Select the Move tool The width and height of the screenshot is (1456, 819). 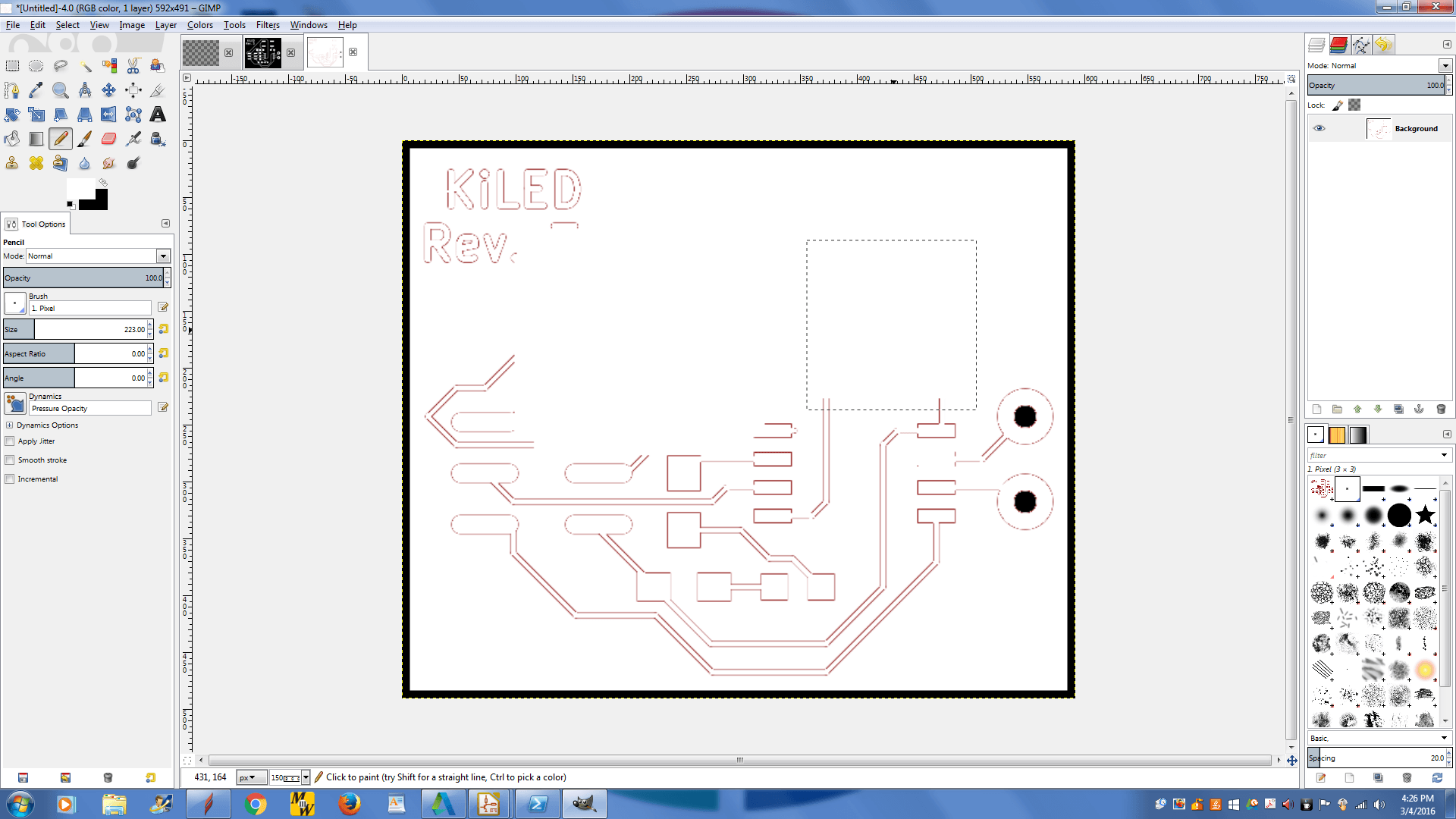point(109,90)
